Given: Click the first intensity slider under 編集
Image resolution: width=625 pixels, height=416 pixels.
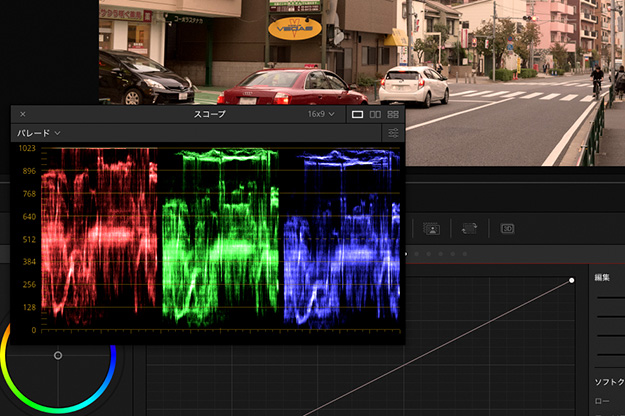Looking at the screenshot, I should (610, 297).
